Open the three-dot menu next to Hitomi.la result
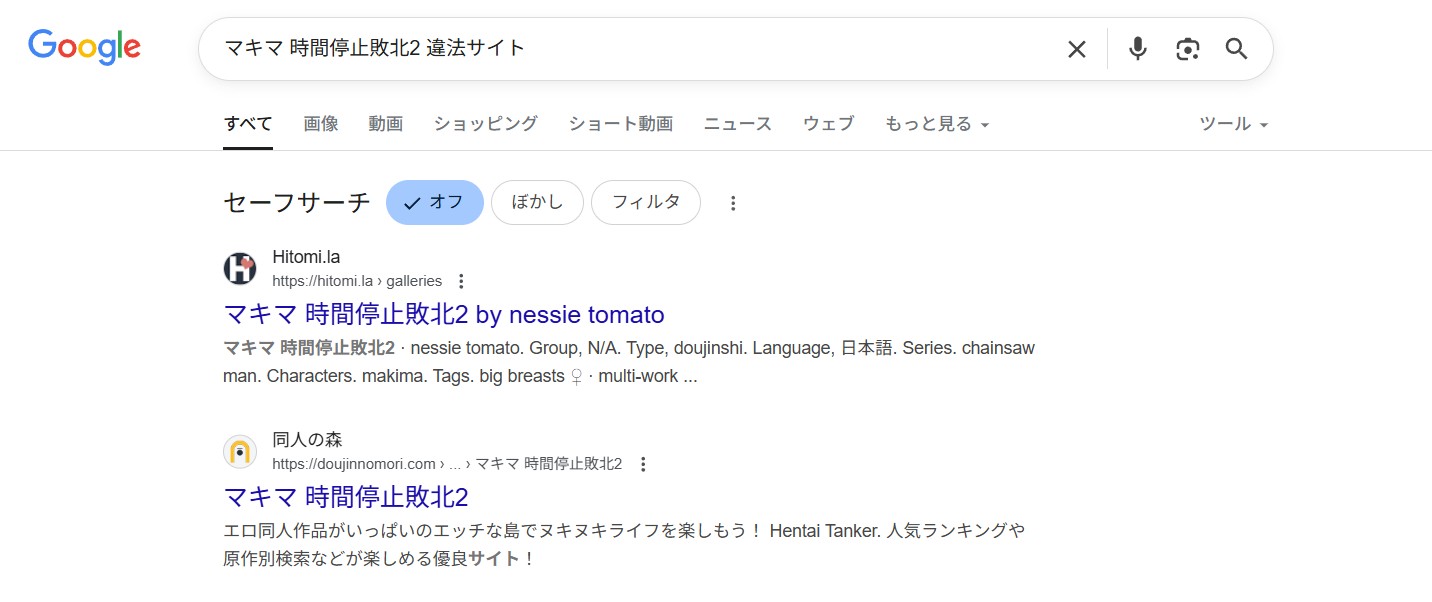 point(461,281)
